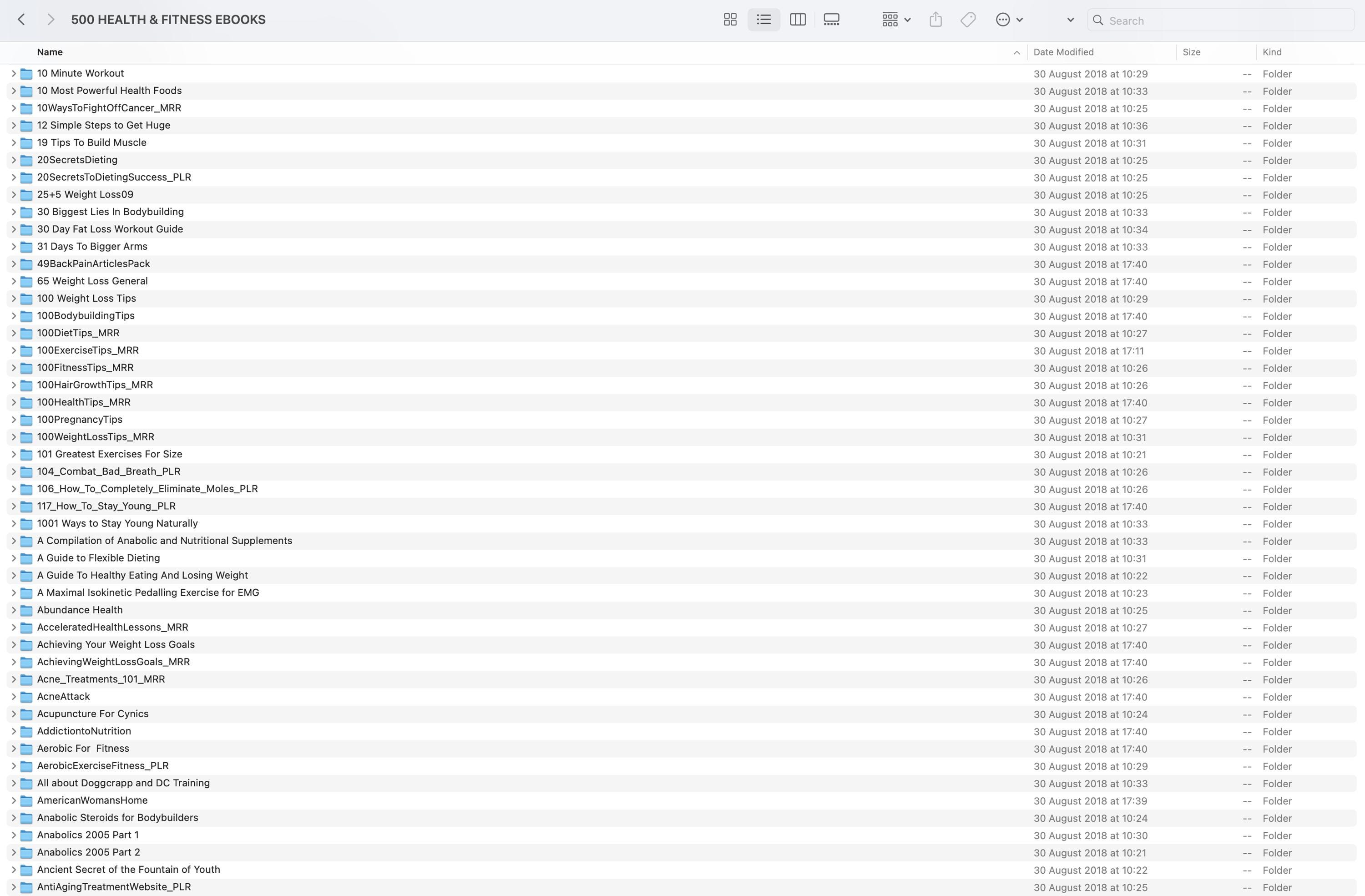Screen dimensions: 1365x896
Task: Click the Edit Tags icon
Action: coord(968,20)
